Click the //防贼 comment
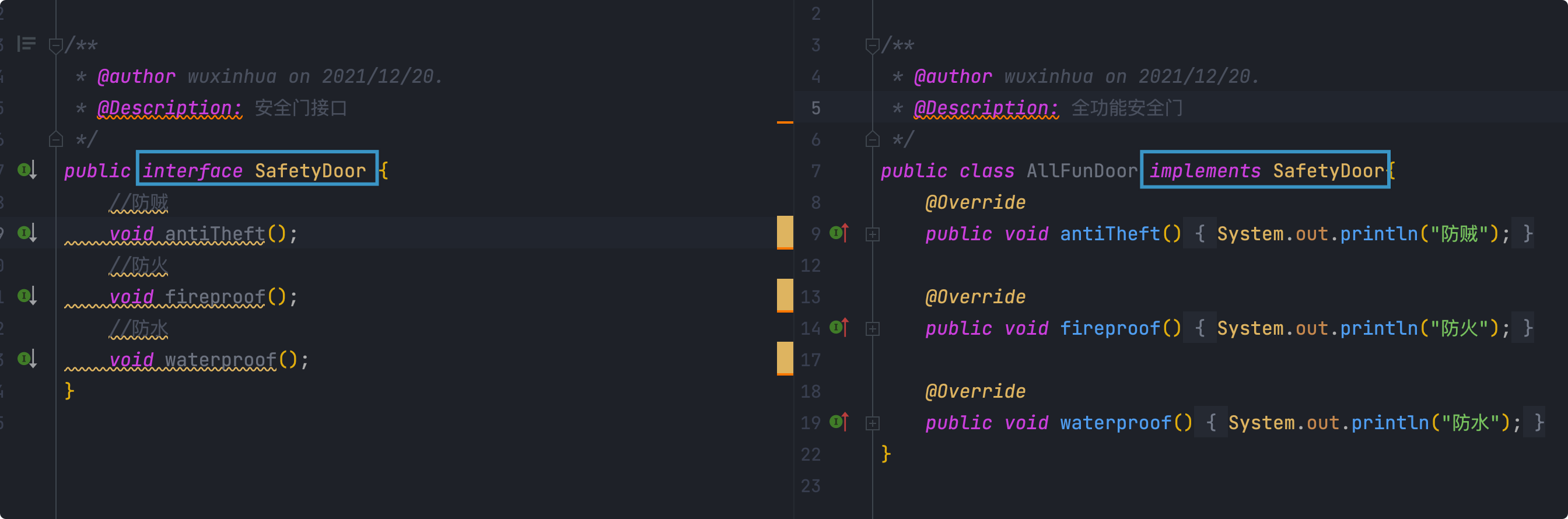This screenshot has height=519, width=1568. point(139,202)
